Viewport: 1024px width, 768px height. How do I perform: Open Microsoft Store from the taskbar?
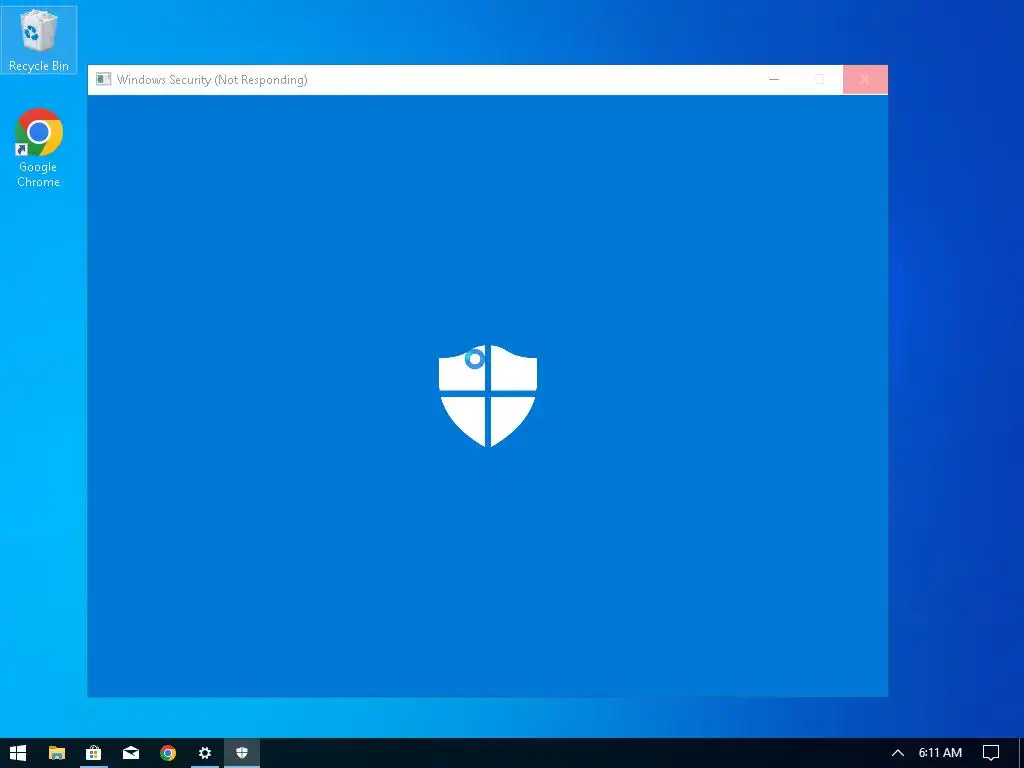[x=93, y=753]
